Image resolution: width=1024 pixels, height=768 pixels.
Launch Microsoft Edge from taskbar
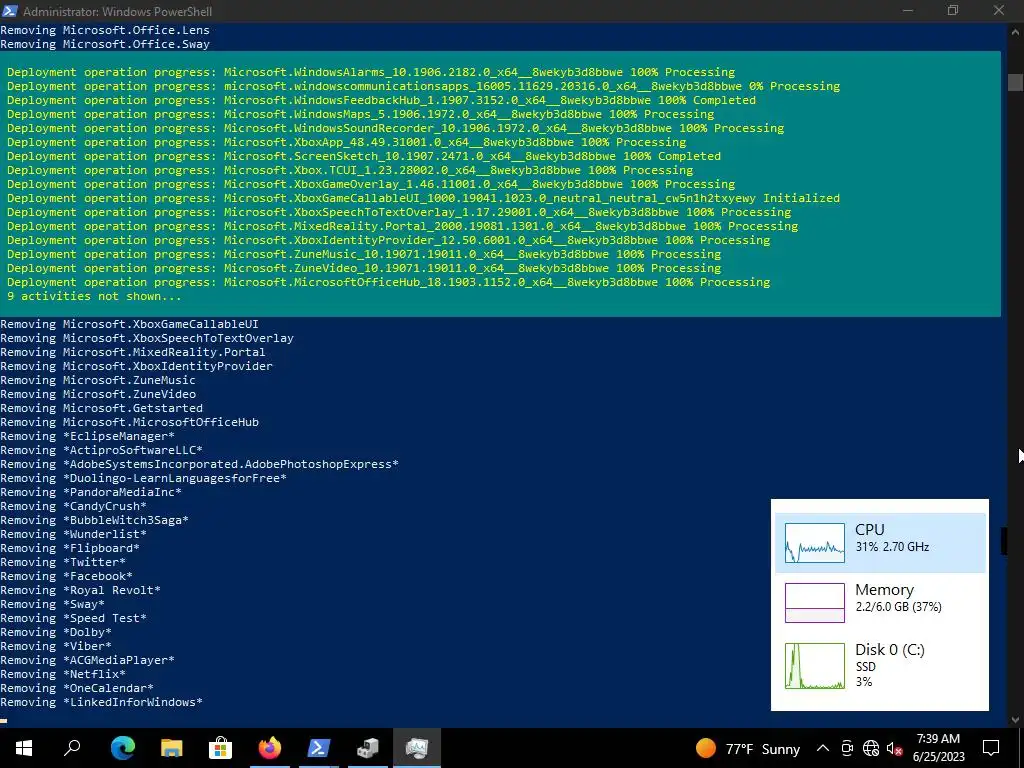[122, 748]
